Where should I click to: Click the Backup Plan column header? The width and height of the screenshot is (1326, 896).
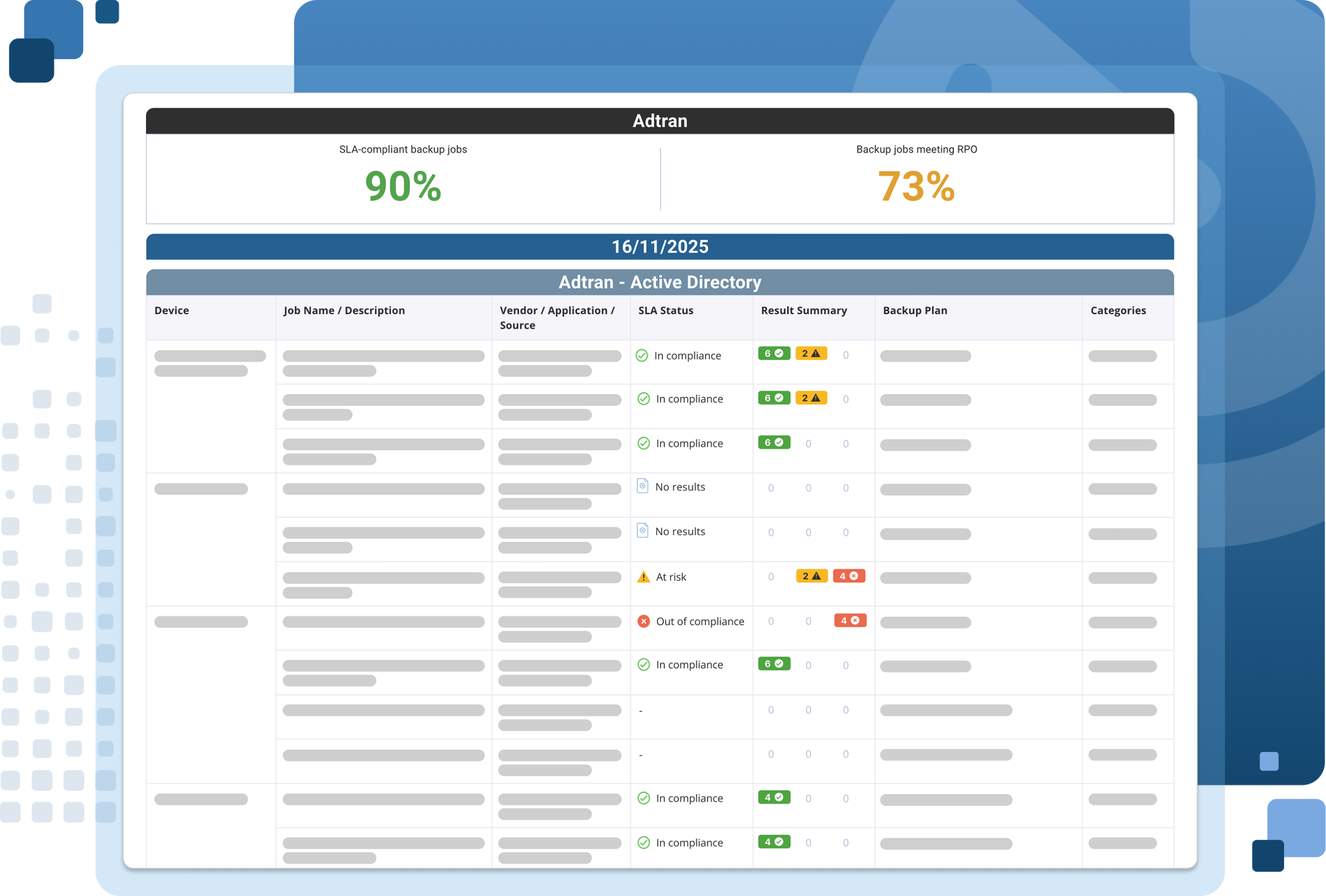coord(915,310)
